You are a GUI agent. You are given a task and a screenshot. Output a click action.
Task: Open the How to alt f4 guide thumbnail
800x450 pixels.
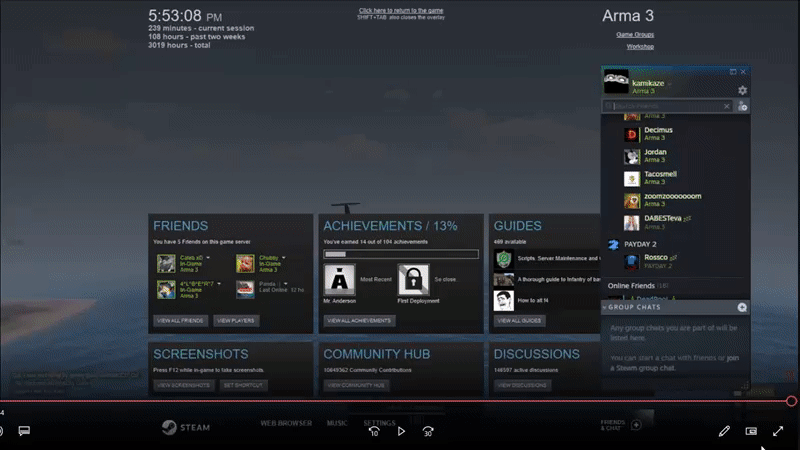(x=504, y=300)
